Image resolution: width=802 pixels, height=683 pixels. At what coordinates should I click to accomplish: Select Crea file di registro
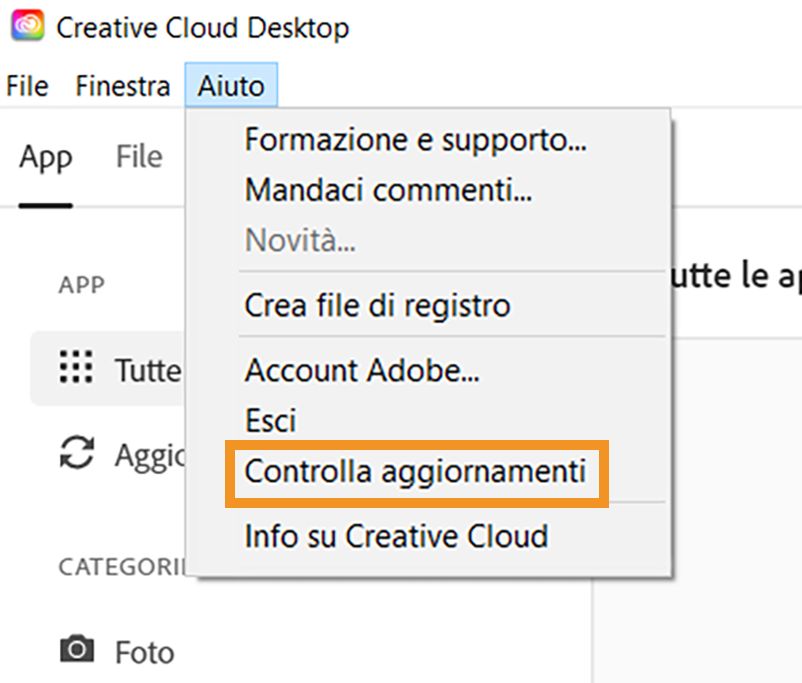[x=379, y=305]
